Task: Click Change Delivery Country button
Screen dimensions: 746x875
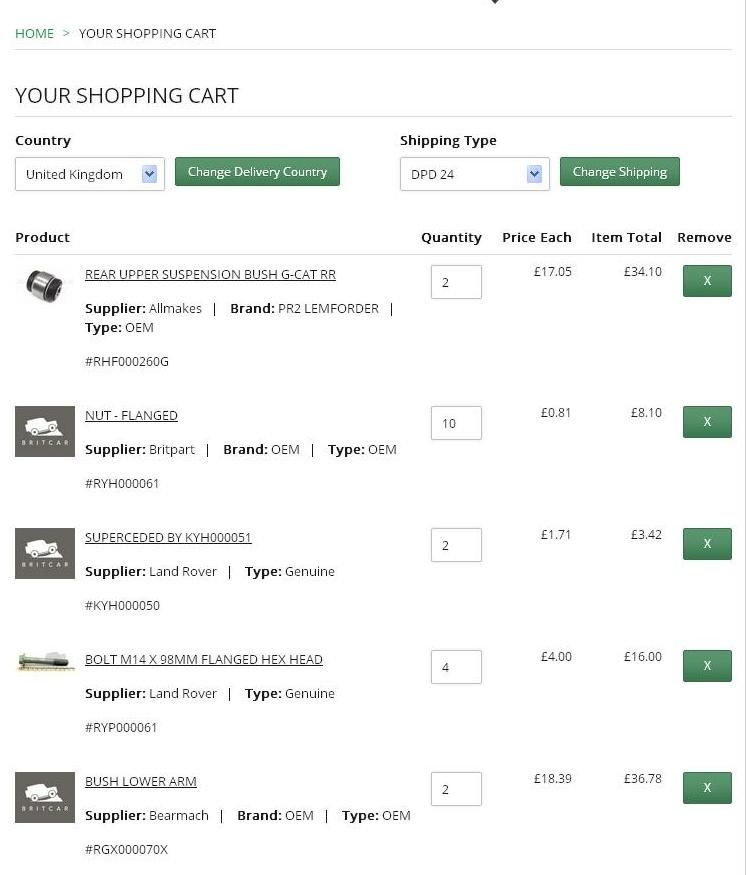Action: [257, 171]
